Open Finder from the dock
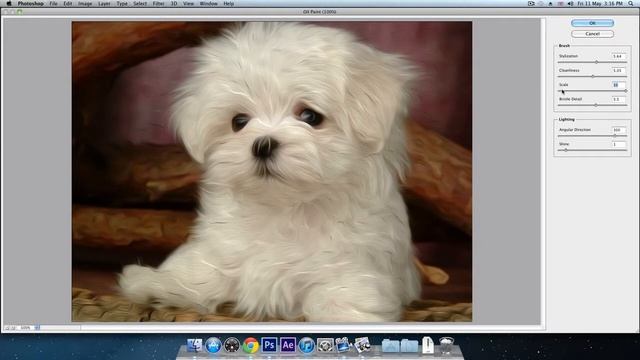 tap(194, 345)
